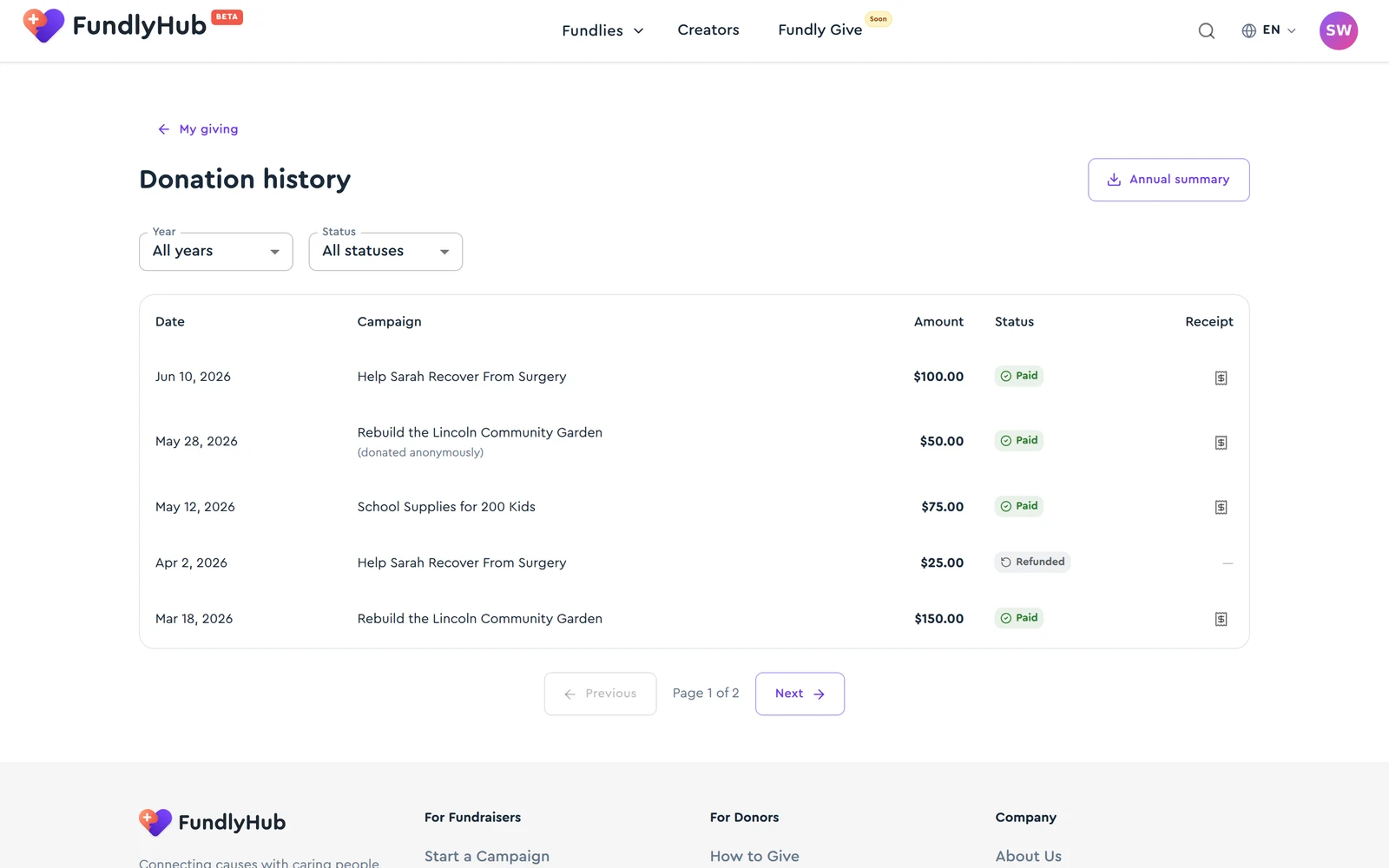Click the 'May 28, 2026' date cell
Image resolution: width=1389 pixels, height=868 pixels.
pyautogui.click(x=196, y=441)
